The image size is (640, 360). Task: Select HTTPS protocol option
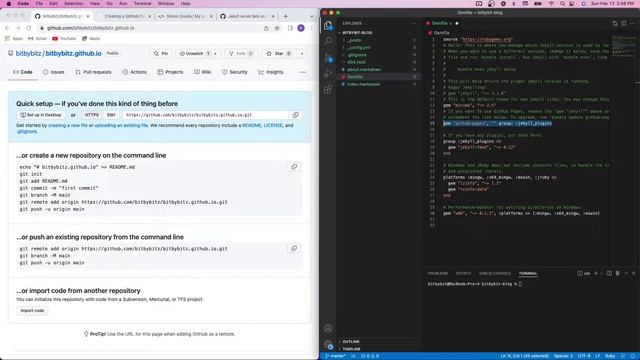92,115
